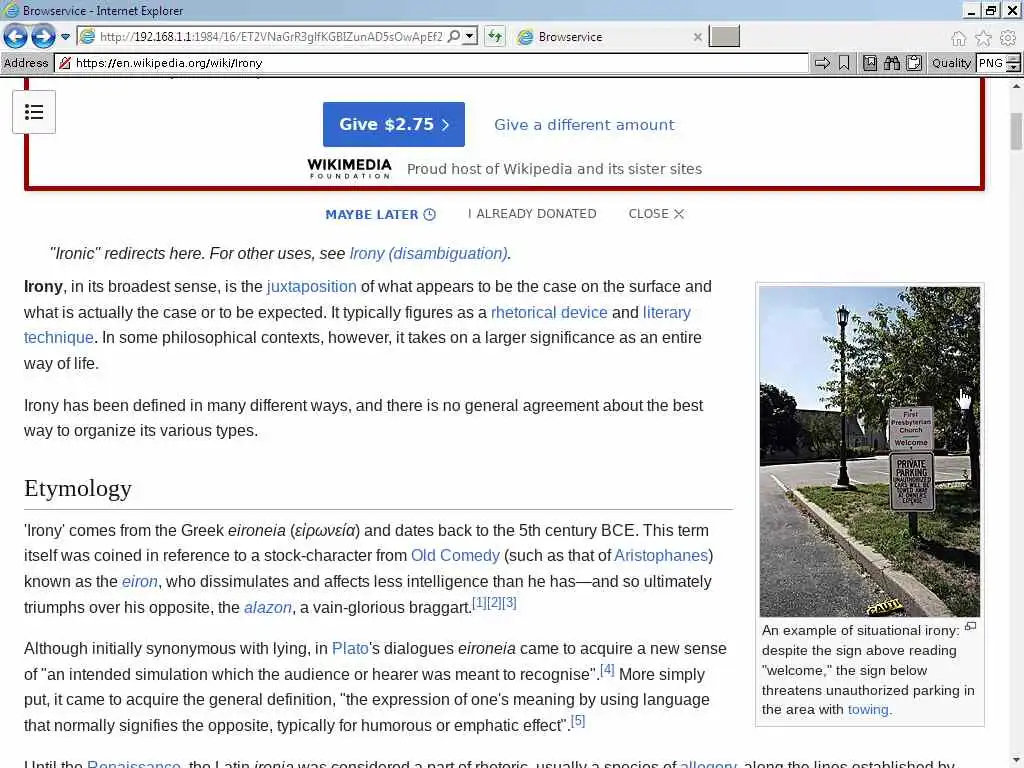1024x768 pixels.
Task: Open the juxtaposition link
Action: click(312, 287)
